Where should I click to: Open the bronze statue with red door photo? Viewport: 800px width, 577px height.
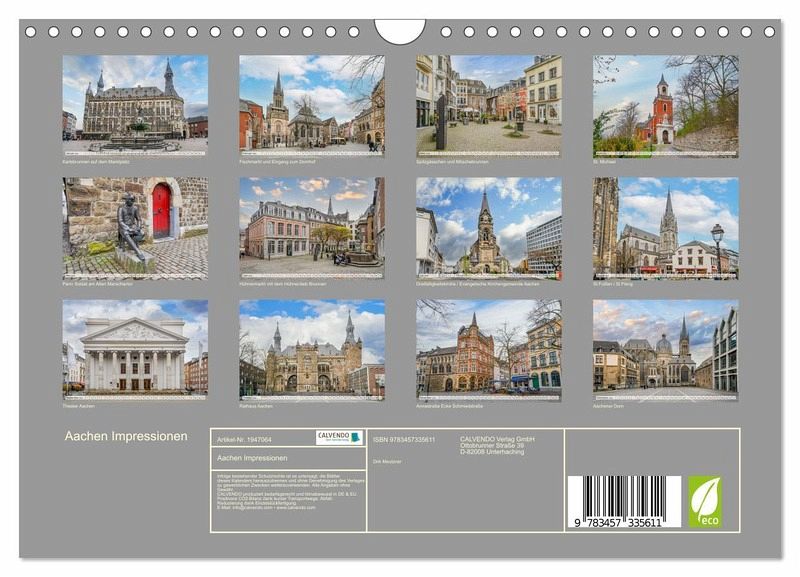click(135, 228)
